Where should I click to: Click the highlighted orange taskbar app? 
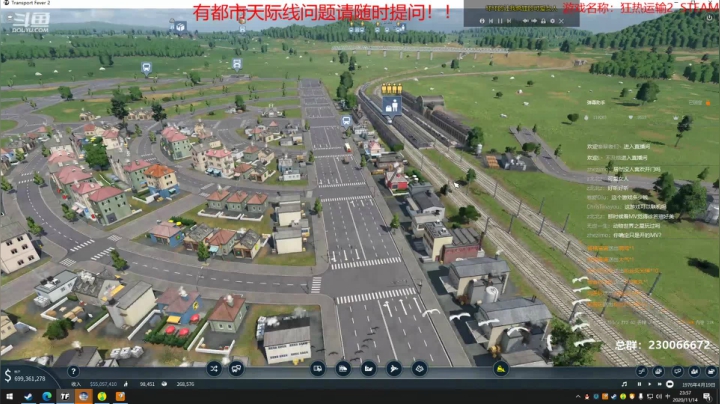[x=83, y=396]
